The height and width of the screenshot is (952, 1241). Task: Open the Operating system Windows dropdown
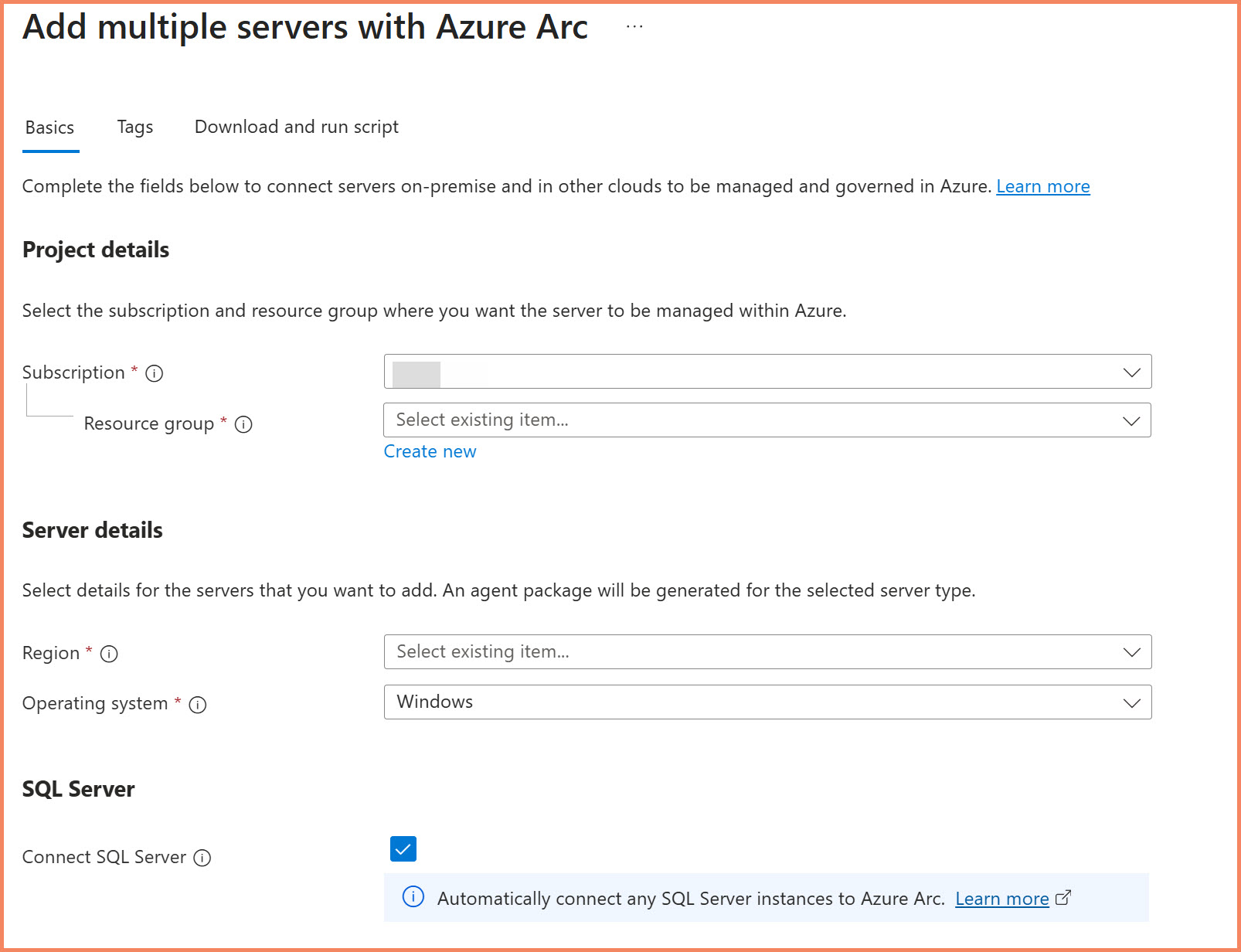767,702
